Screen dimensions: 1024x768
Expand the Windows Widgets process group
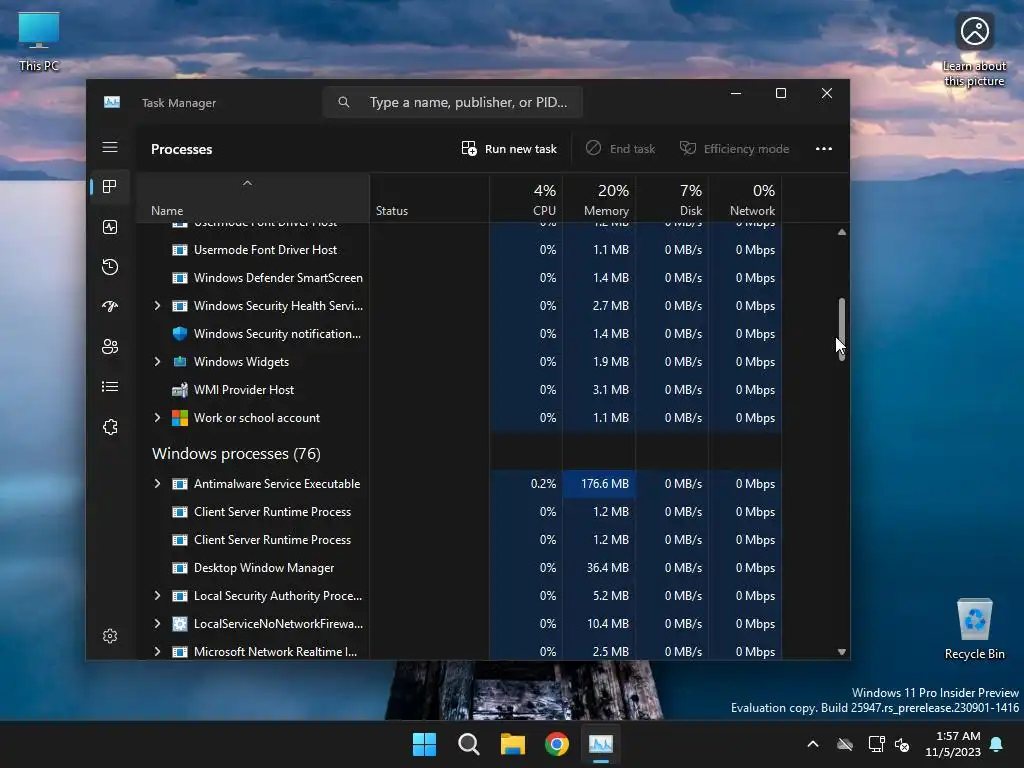point(157,362)
